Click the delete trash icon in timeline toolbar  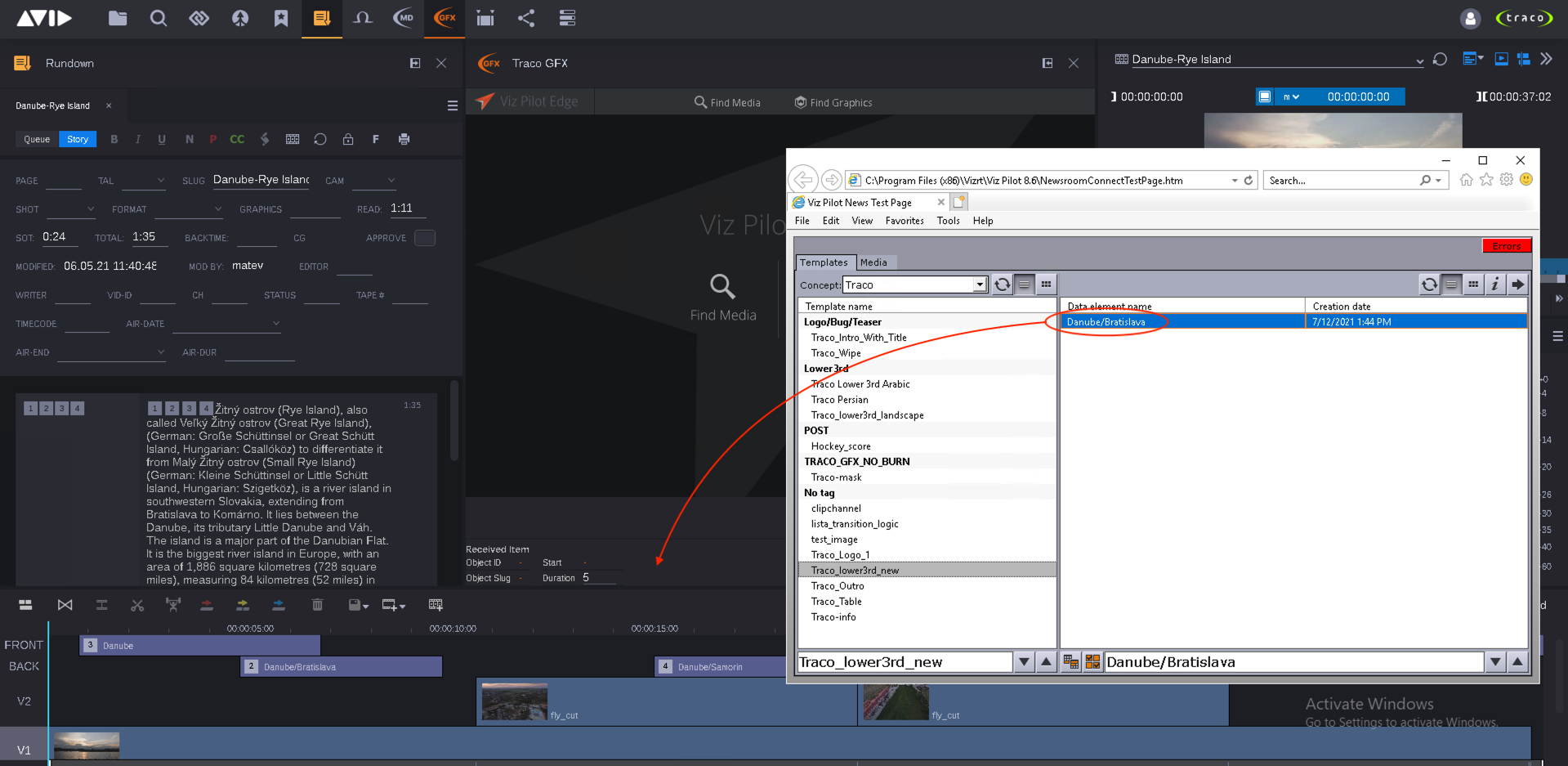click(317, 605)
